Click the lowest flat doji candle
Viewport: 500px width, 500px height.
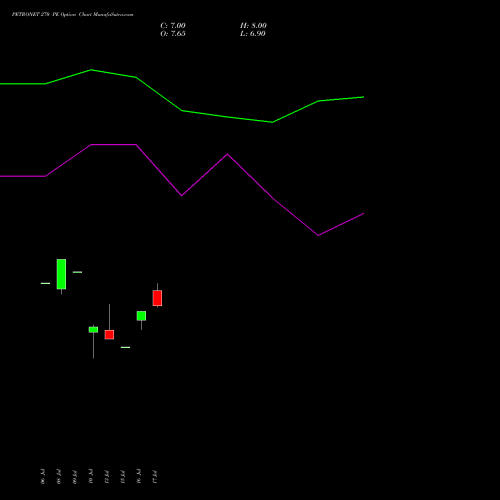(125, 347)
